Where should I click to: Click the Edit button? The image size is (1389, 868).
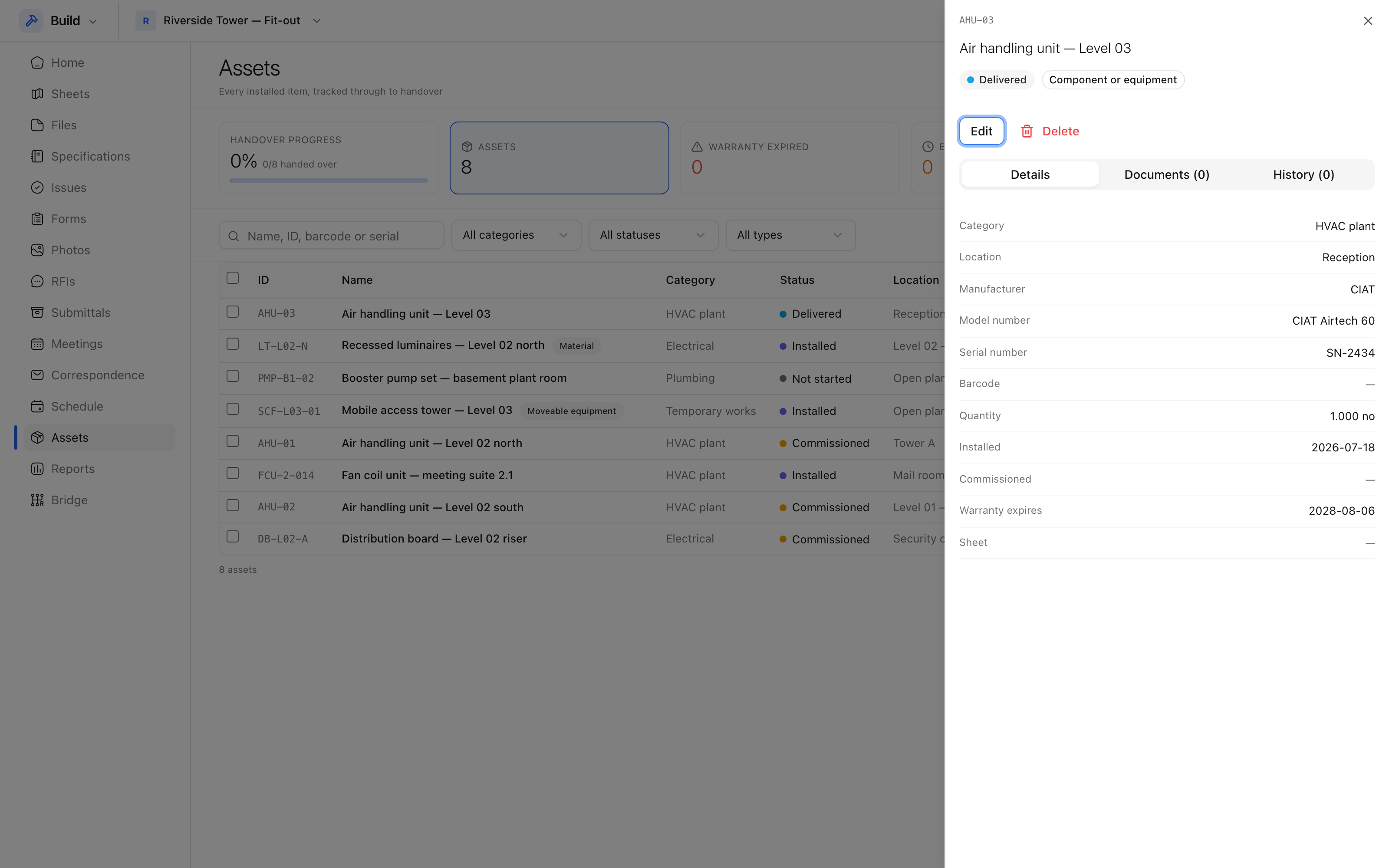981,132
